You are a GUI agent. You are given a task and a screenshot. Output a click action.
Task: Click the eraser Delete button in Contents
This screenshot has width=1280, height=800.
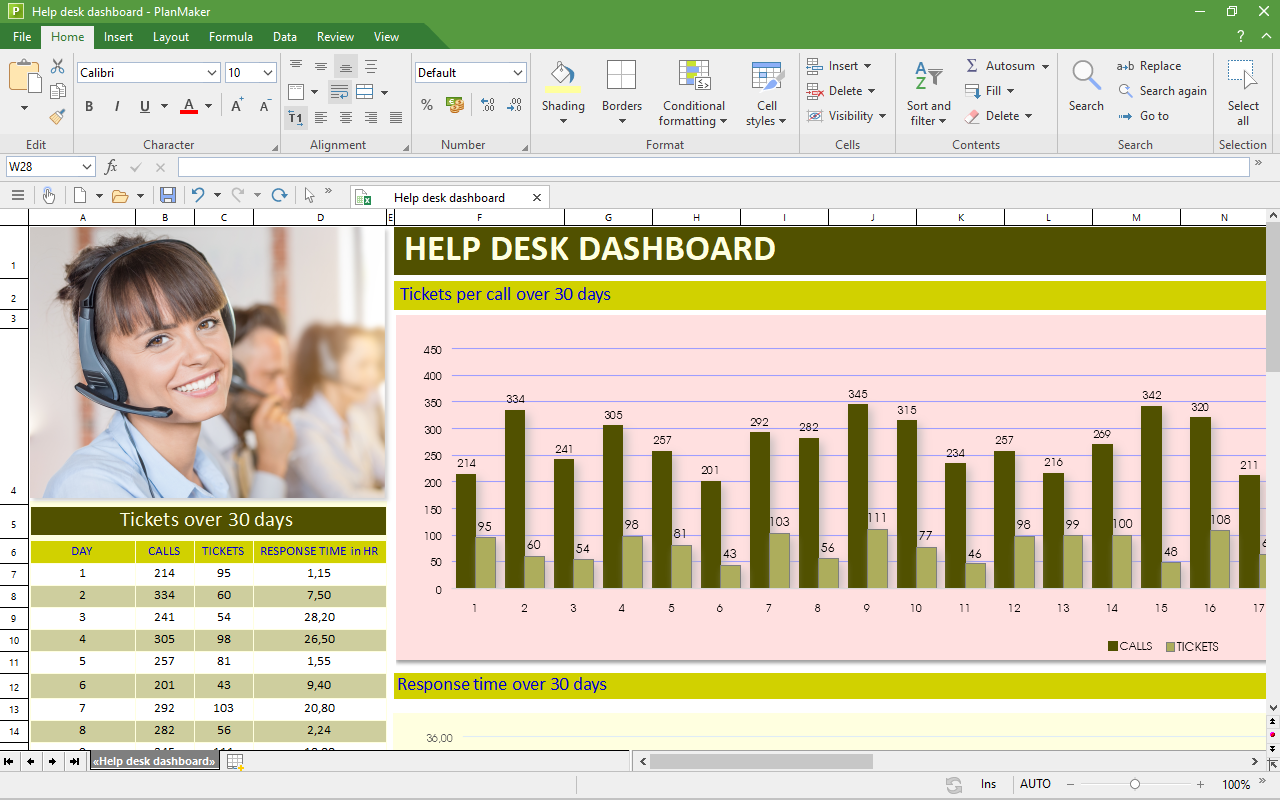tap(1000, 116)
